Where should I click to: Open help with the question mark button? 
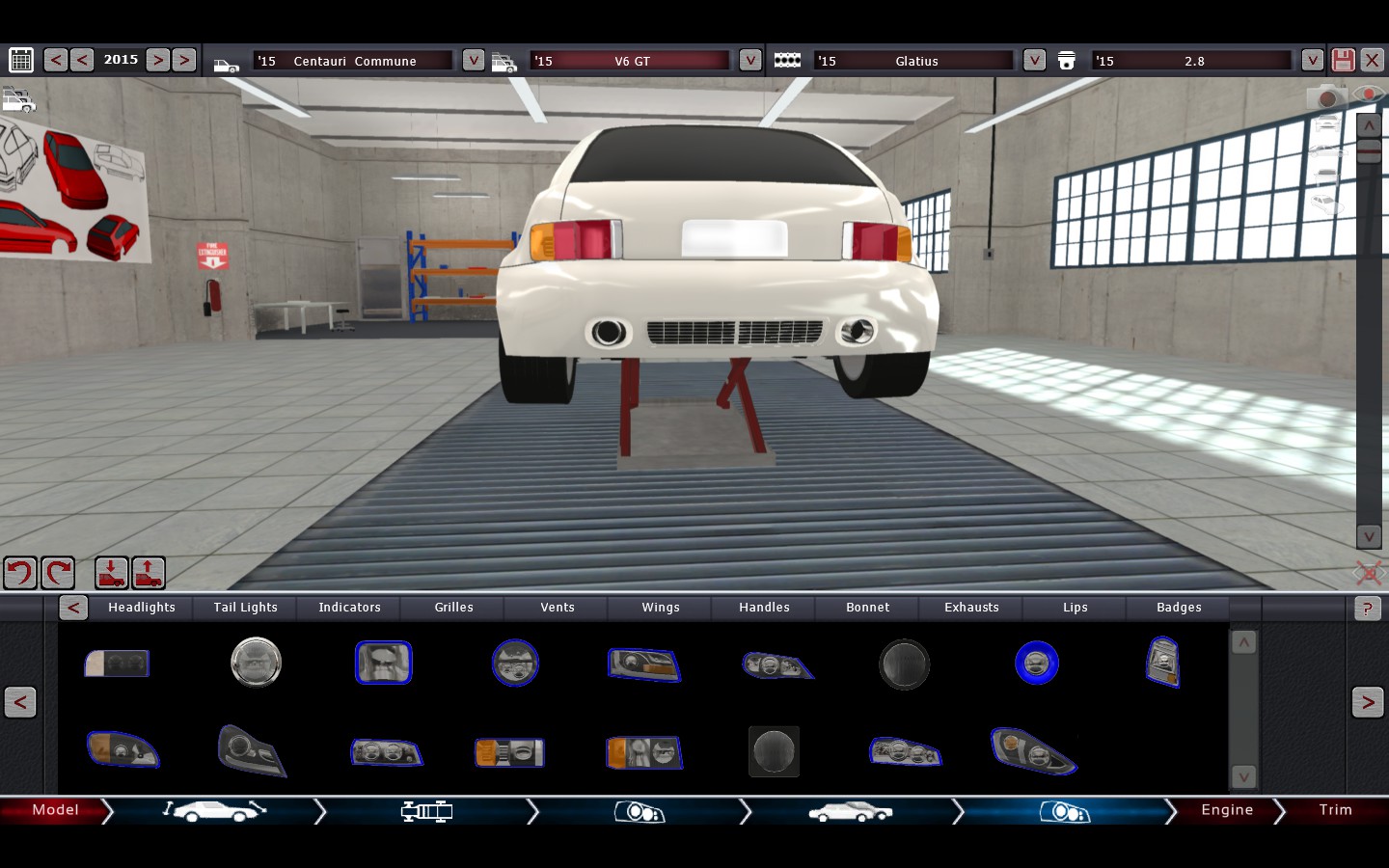point(1367,608)
